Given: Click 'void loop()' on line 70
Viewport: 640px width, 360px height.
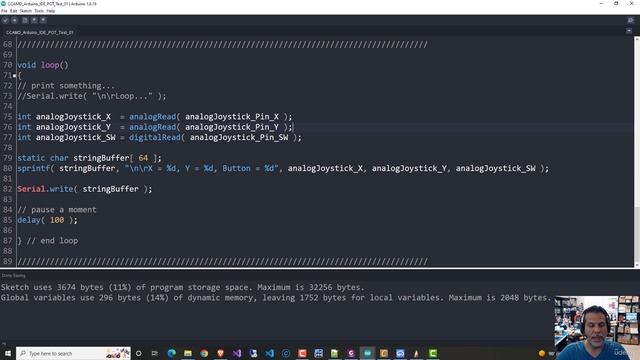Looking at the screenshot, I should point(43,65).
